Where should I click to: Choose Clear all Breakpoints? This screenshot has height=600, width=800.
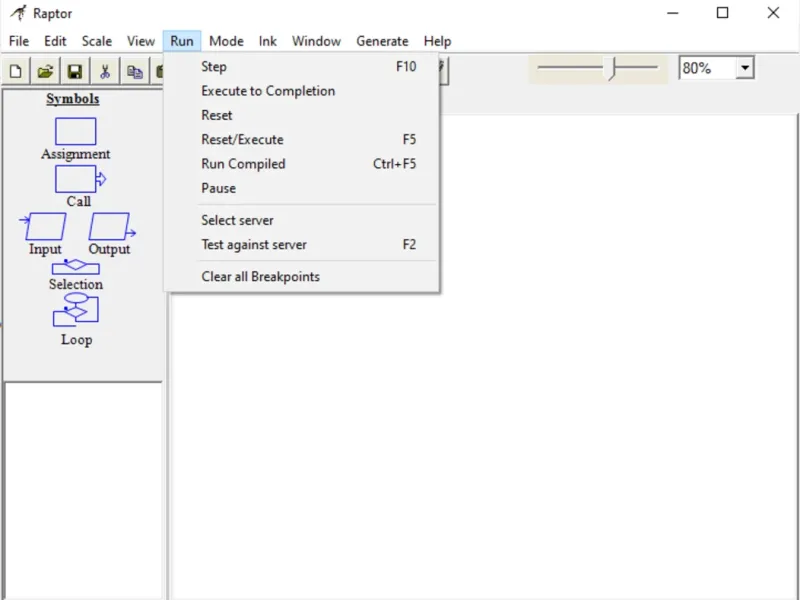(x=302, y=277)
